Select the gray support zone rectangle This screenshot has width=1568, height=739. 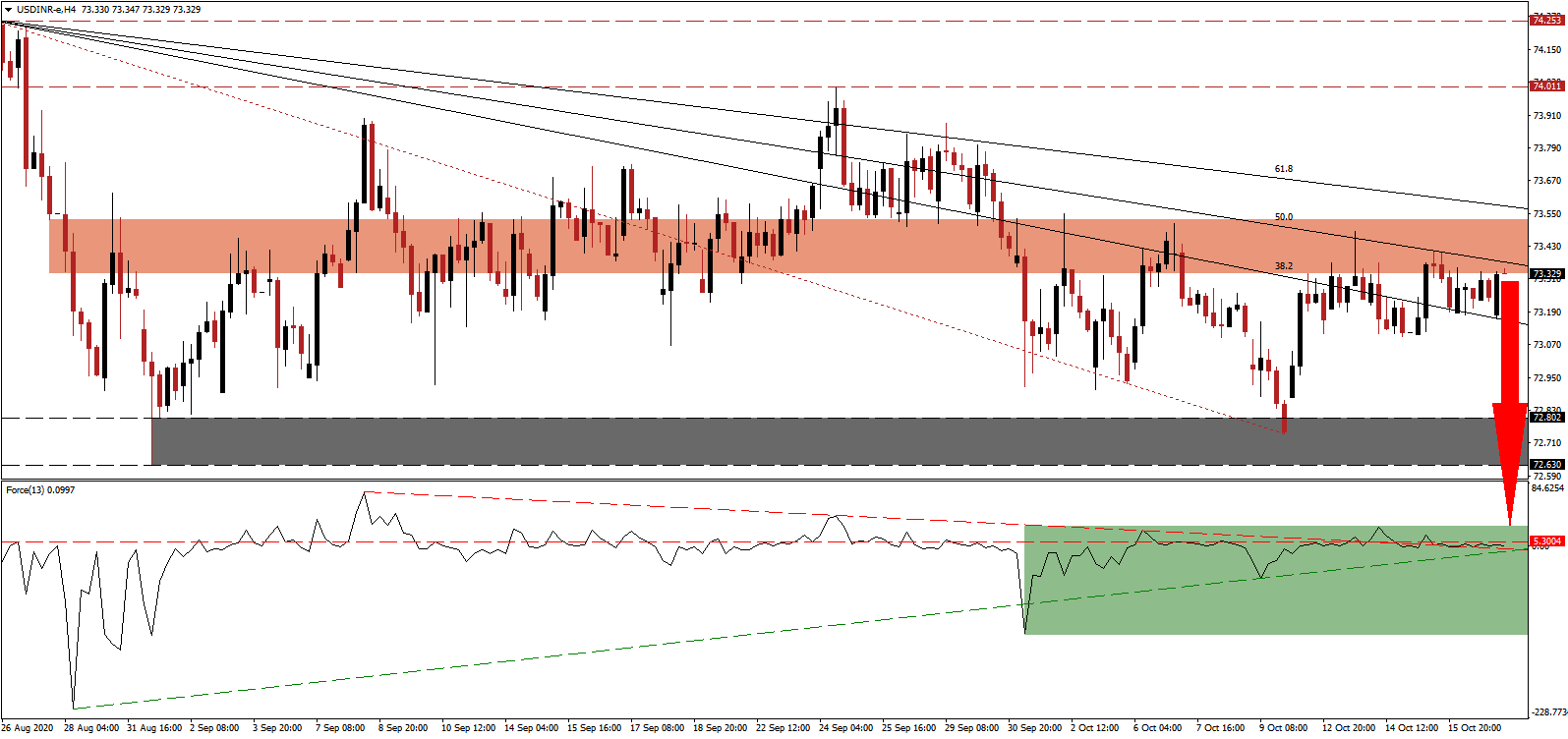[840, 441]
